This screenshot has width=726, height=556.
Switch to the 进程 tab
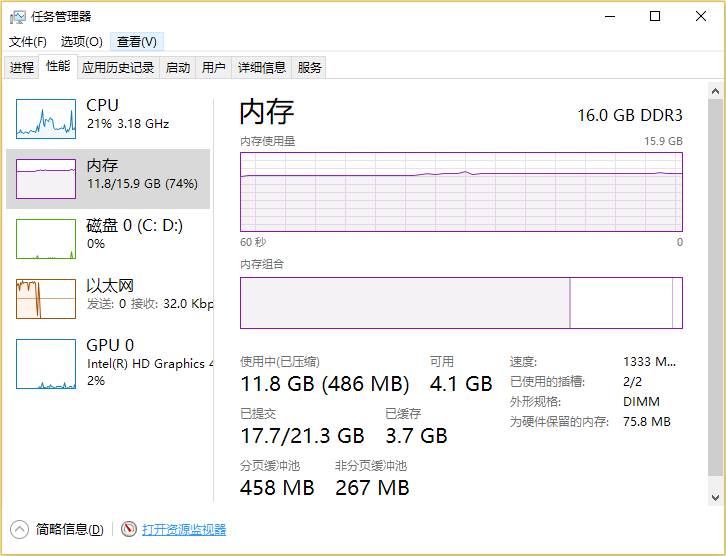pyautogui.click(x=22, y=68)
